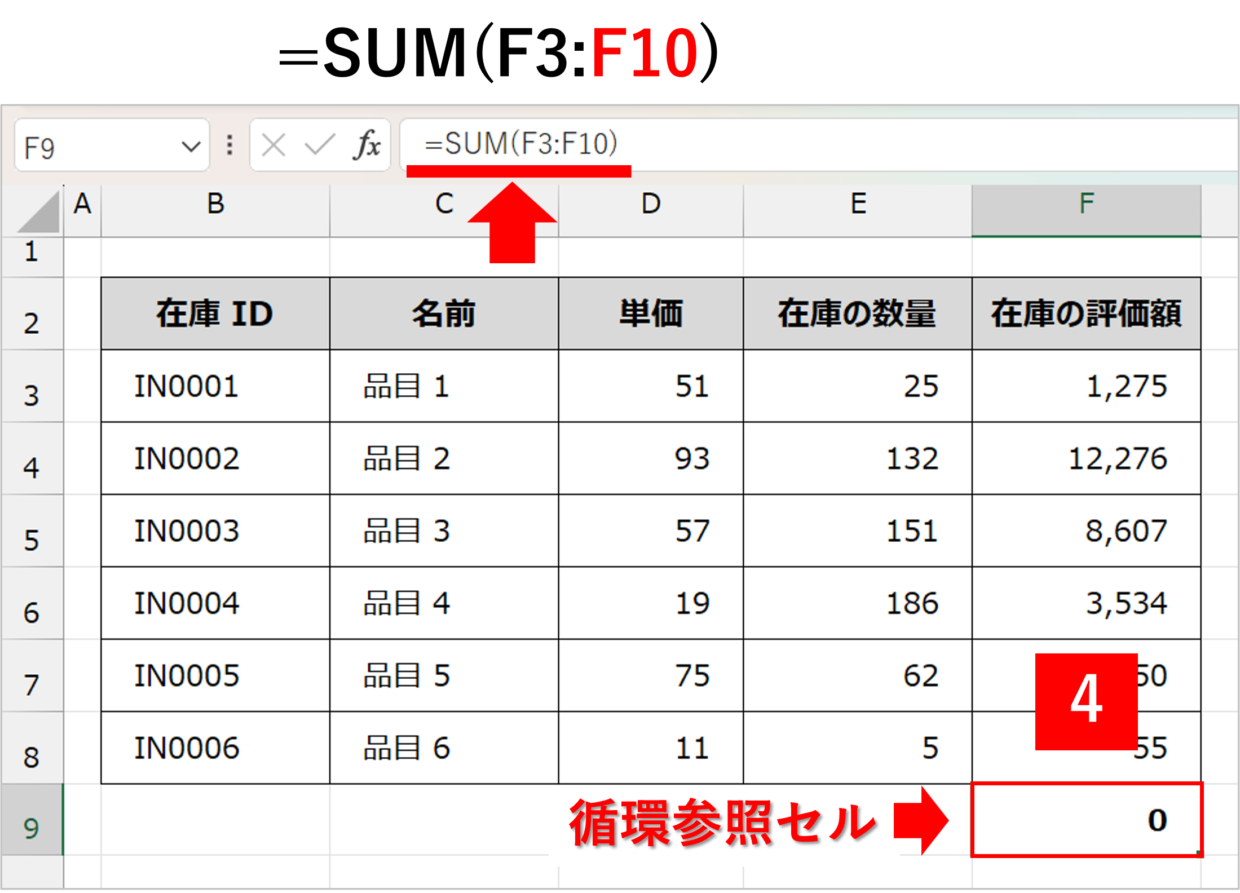Select unit price cell with value 19
The height and width of the screenshot is (893, 1240).
(x=651, y=603)
